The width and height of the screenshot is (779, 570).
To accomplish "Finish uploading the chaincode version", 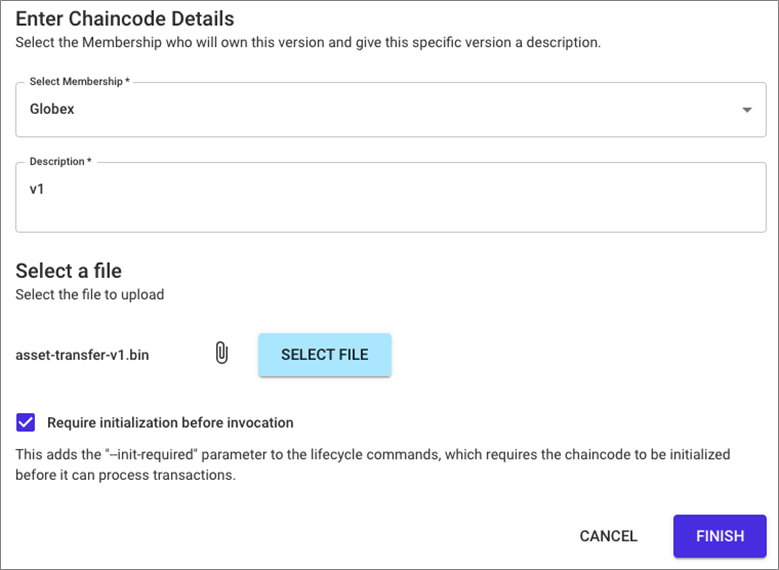I will pyautogui.click(x=720, y=536).
